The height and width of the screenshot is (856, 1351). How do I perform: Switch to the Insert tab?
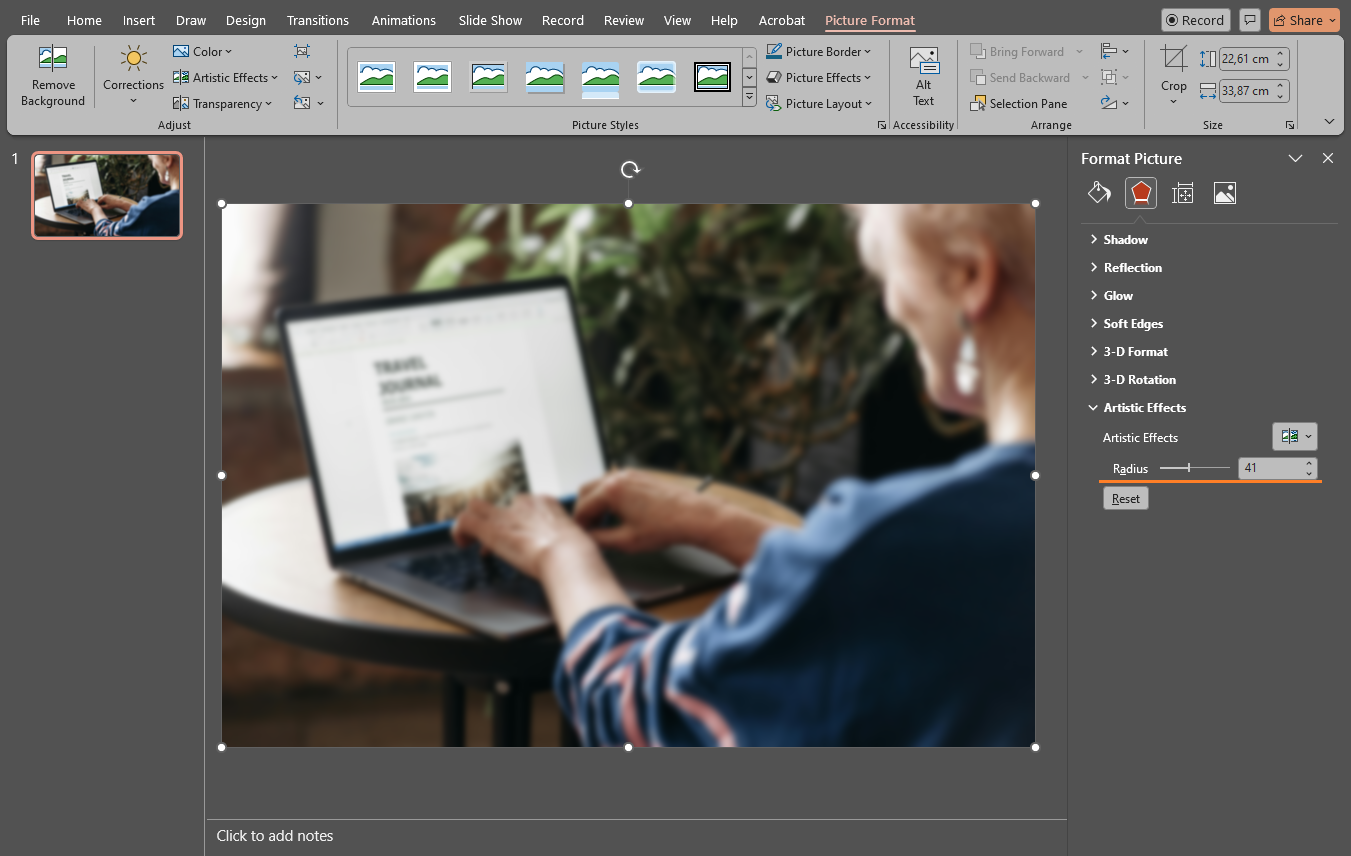(x=139, y=20)
